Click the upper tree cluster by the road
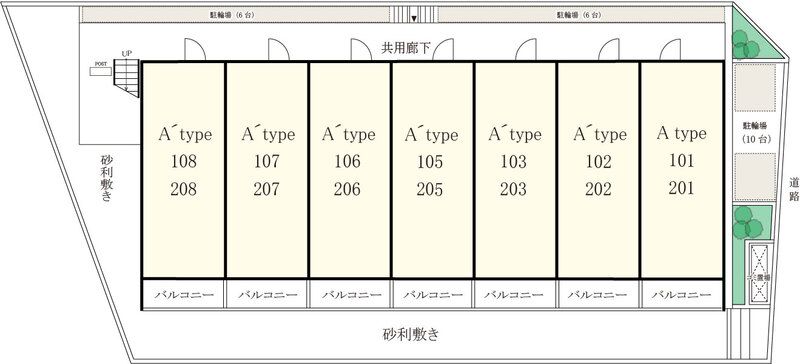This screenshot has width=800, height=364. [745, 44]
